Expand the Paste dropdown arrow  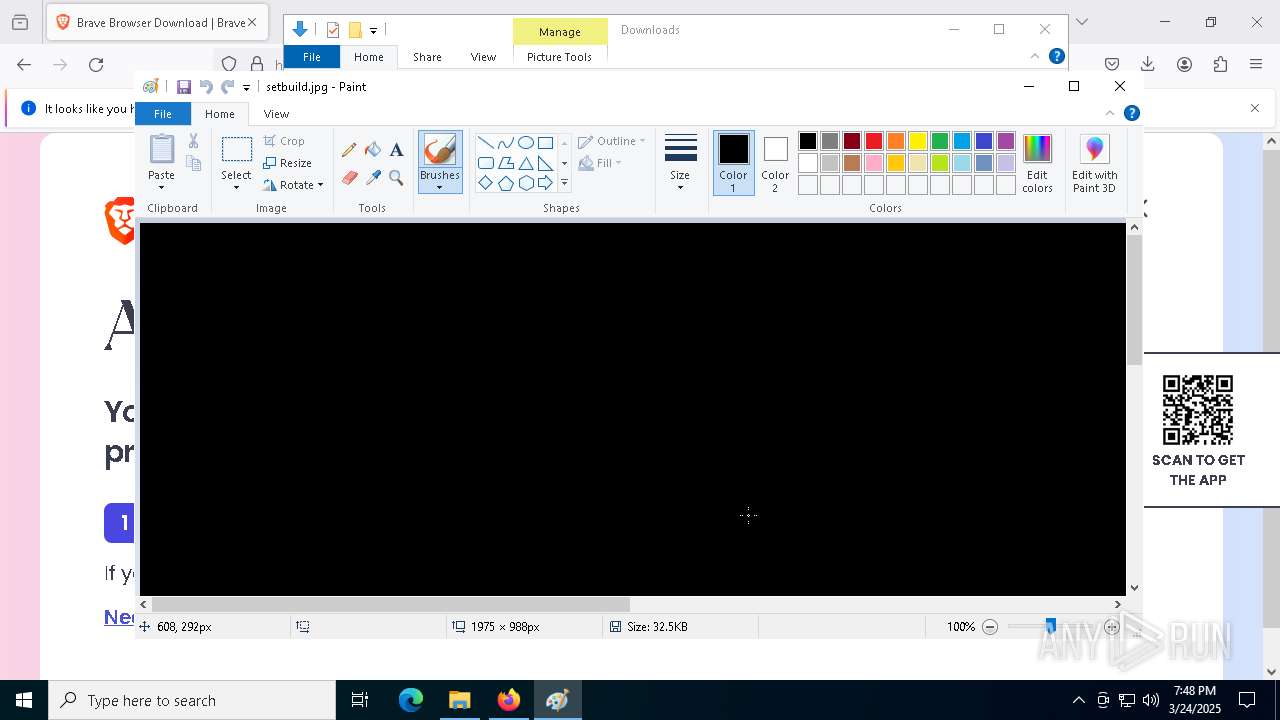(161, 187)
